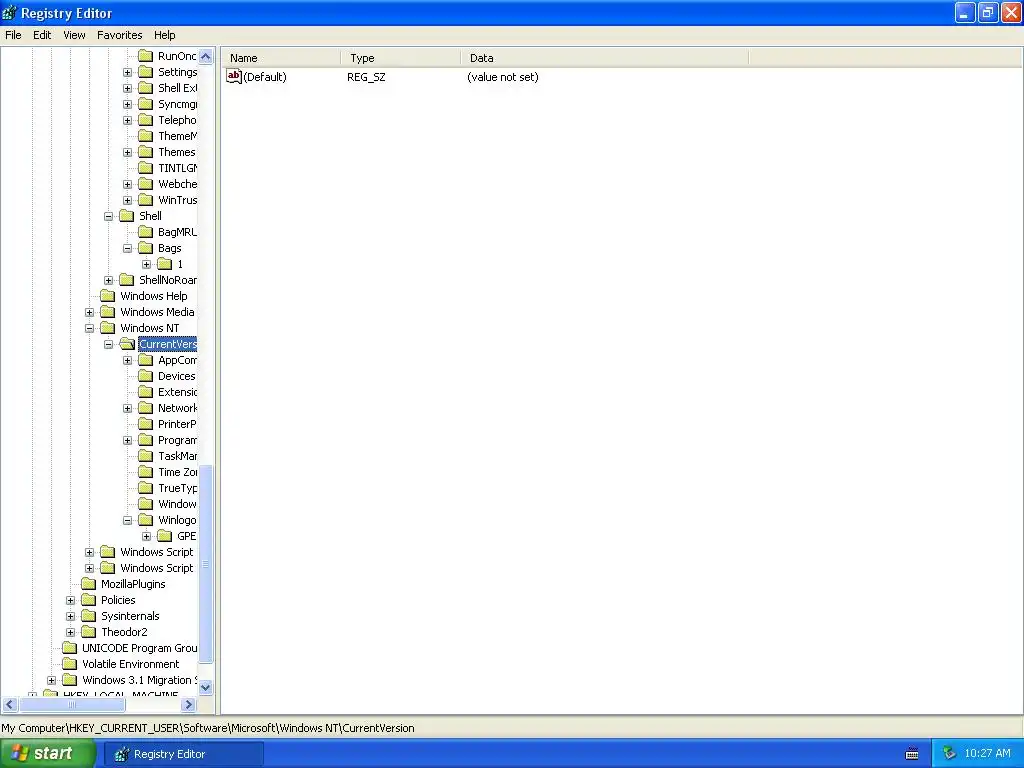The height and width of the screenshot is (768, 1024).
Task: Click the (value not set) data cell
Action: coord(502,77)
